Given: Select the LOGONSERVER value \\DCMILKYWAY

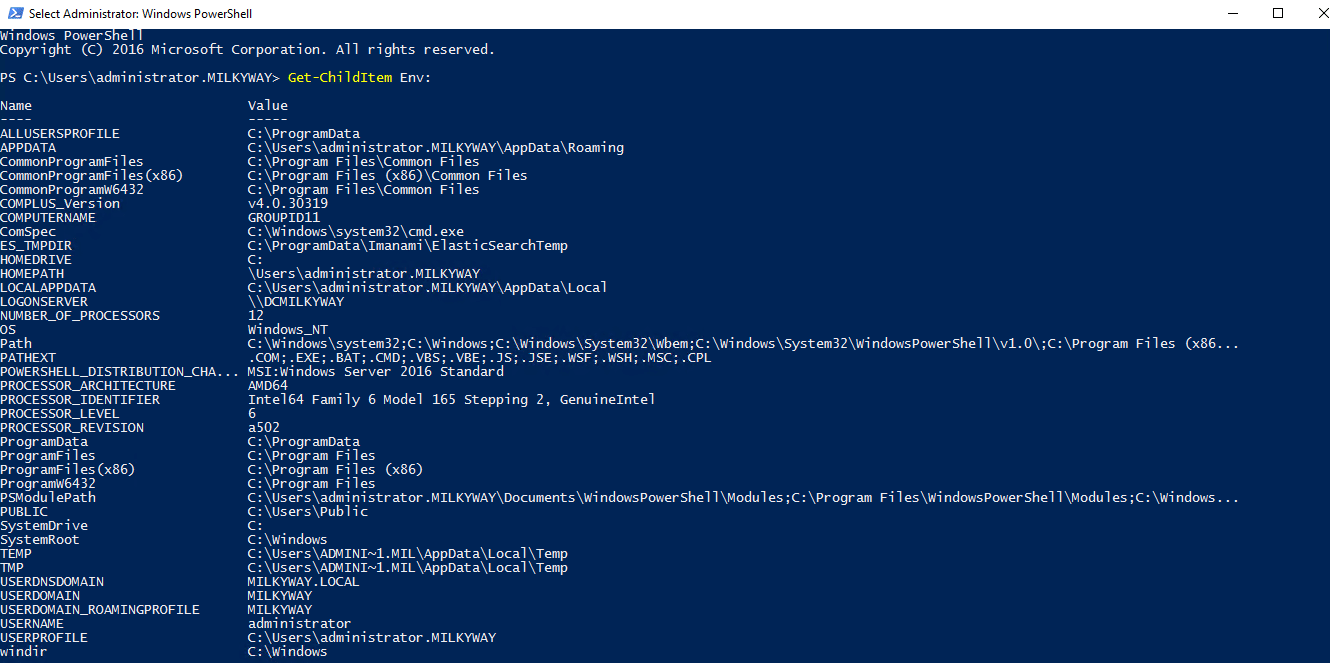Looking at the screenshot, I should (296, 301).
